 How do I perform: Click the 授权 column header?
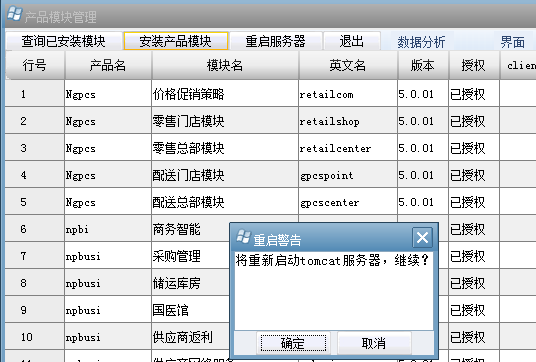tap(473, 65)
